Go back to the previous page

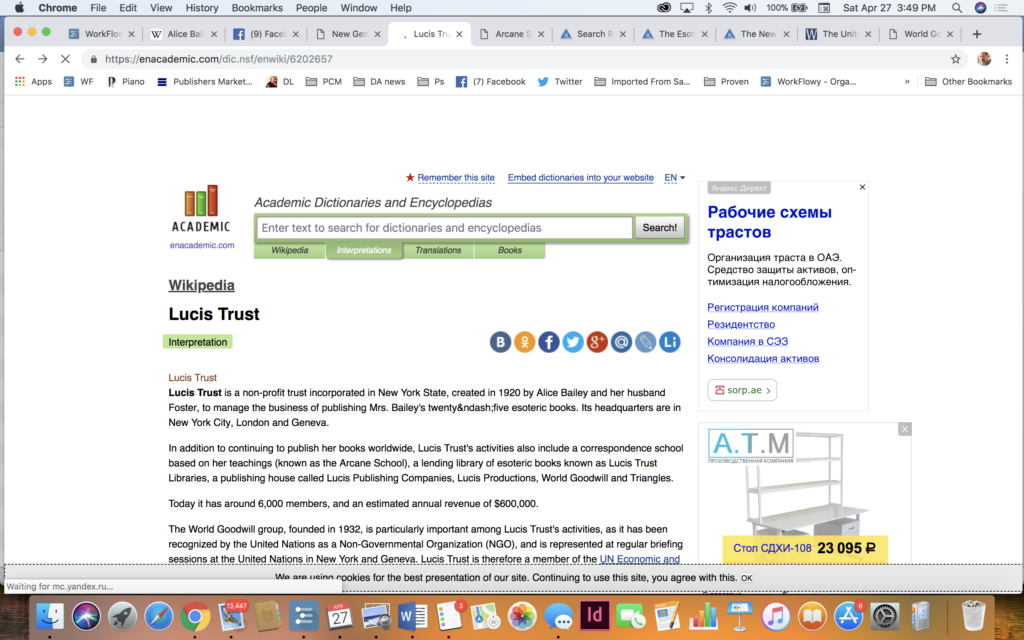[x=20, y=59]
